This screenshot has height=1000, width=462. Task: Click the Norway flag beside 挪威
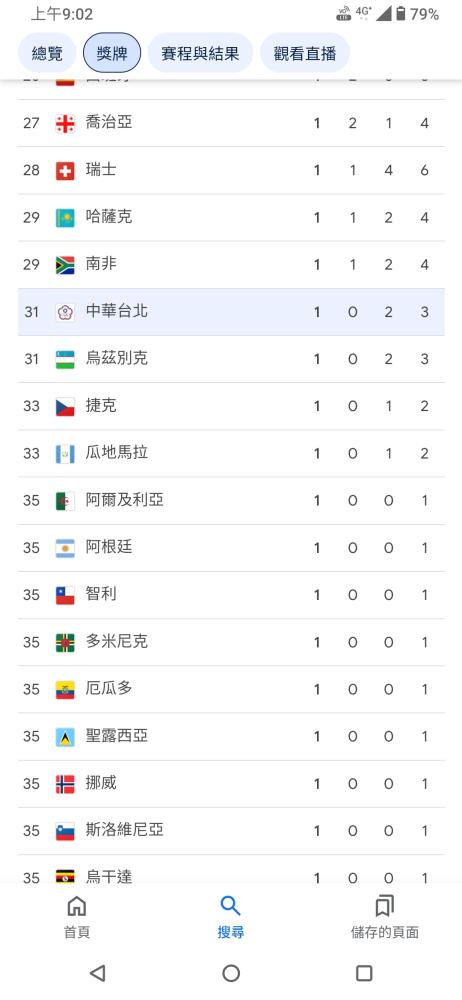coord(65,784)
